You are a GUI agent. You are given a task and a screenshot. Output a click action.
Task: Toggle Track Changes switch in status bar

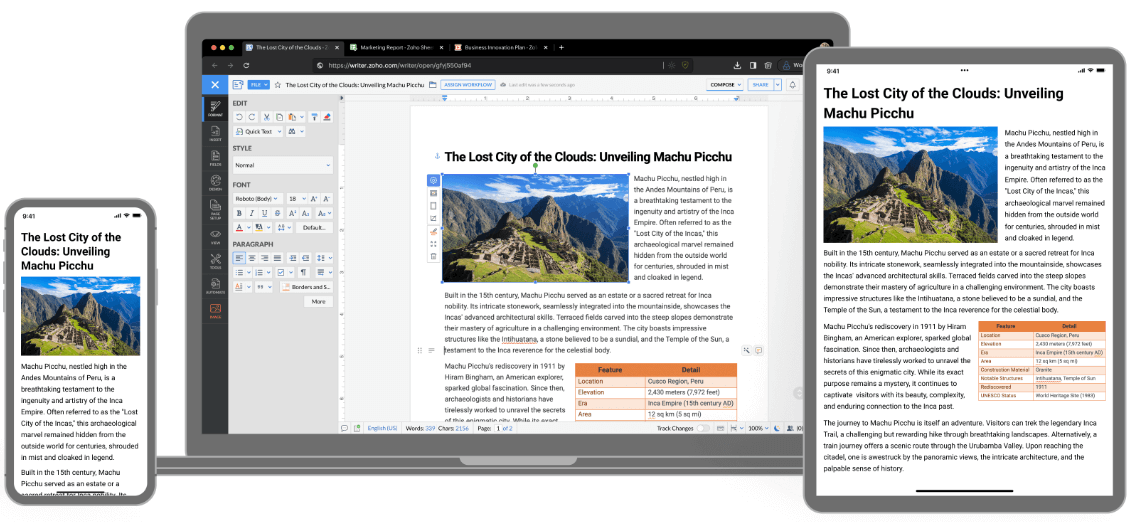[x=703, y=428]
